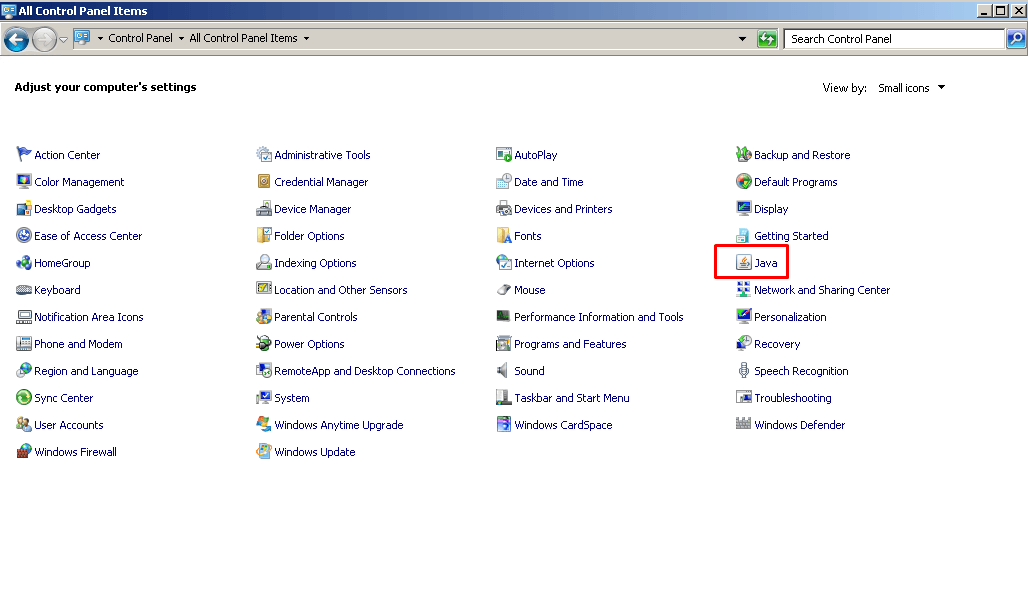Open the Windows CardSpace link
Viewport: 1028px width, 591px height.
pos(563,425)
